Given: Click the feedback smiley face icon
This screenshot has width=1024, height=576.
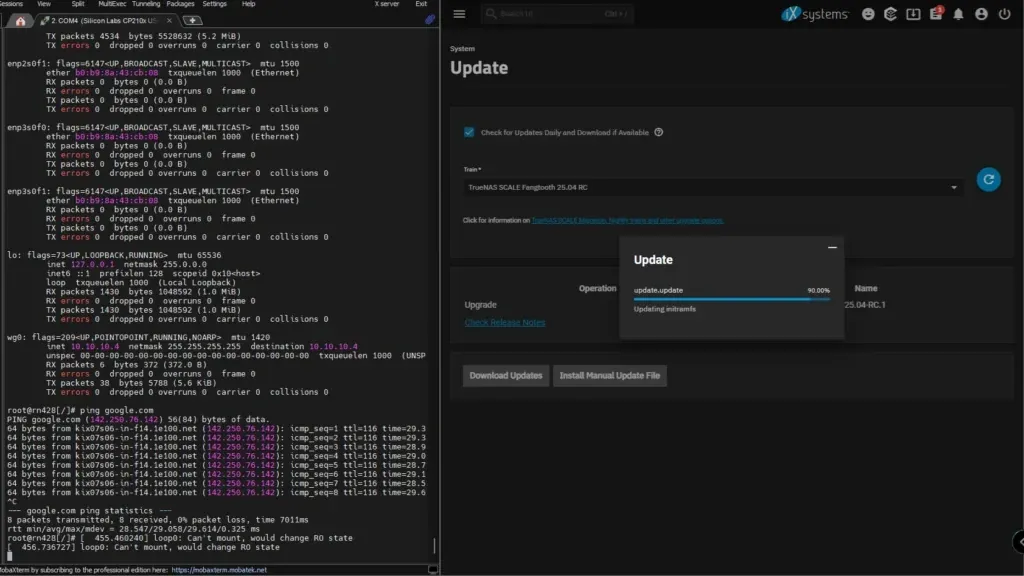Looking at the screenshot, I should [x=868, y=14].
